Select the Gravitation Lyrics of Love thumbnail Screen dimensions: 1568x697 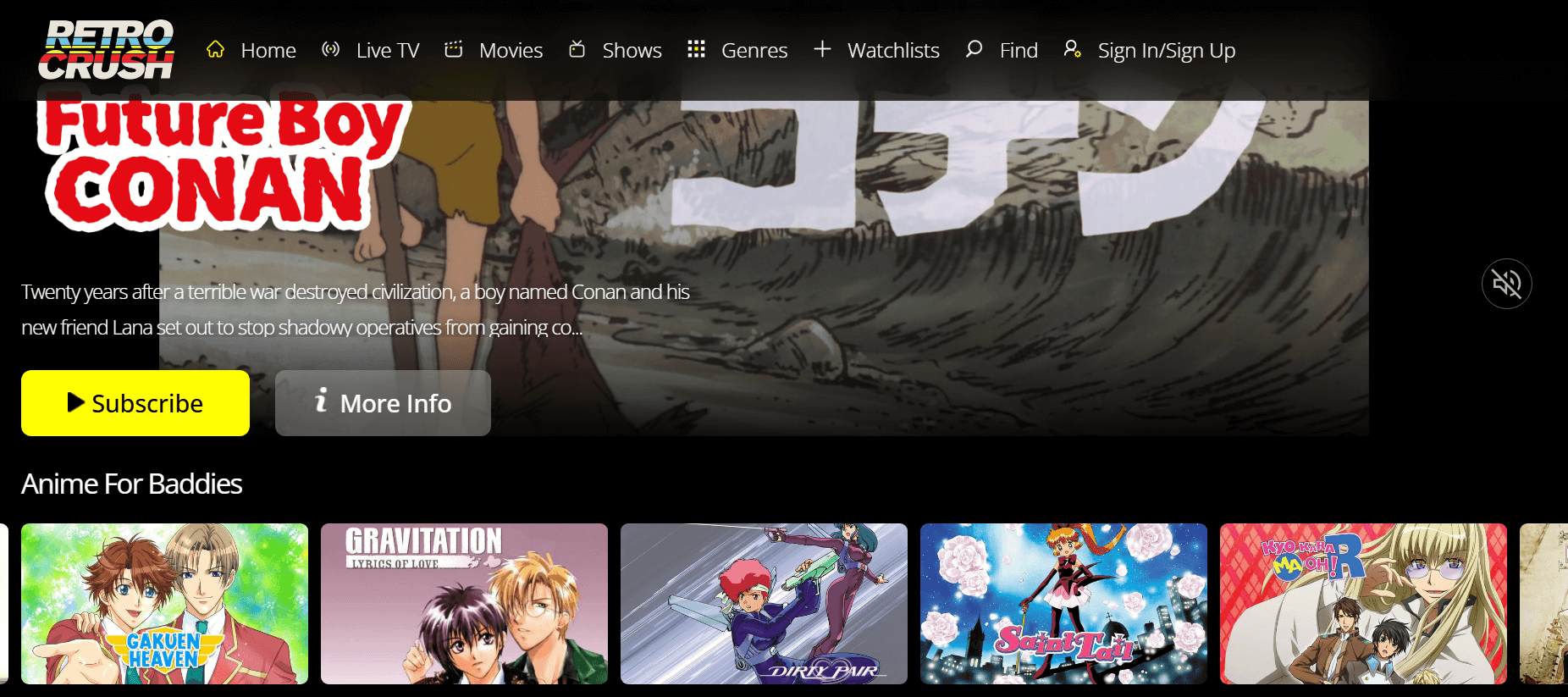click(464, 604)
